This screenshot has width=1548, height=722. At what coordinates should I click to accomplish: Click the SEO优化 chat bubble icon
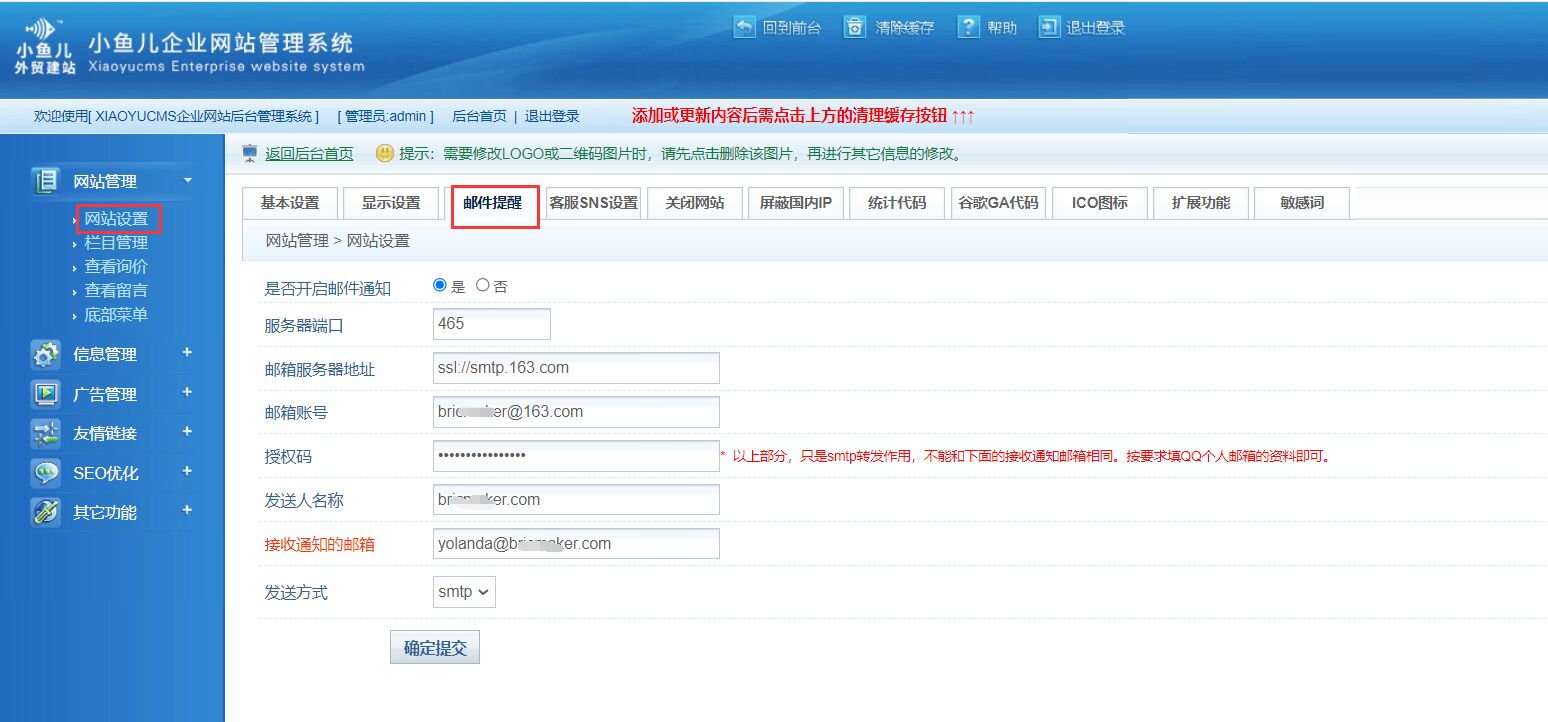click(46, 473)
